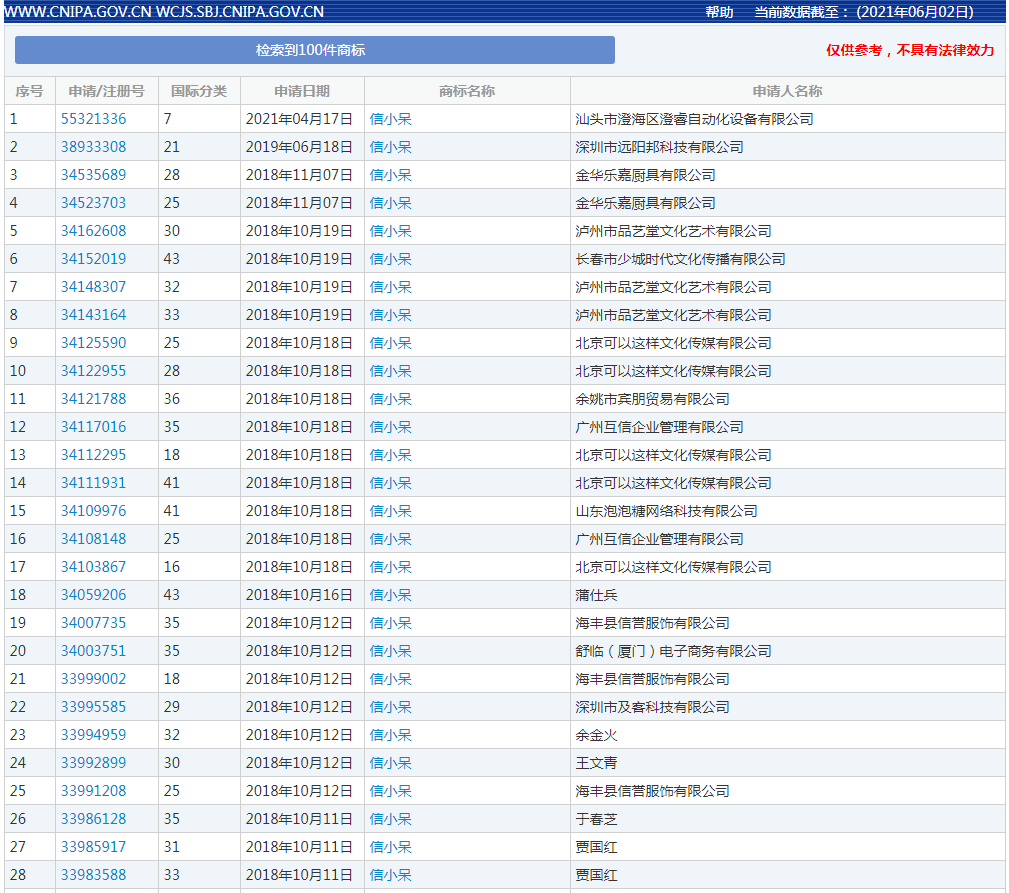
Task: Select applicant 深圳市远阳邦科技有限公司
Action: pos(660,147)
